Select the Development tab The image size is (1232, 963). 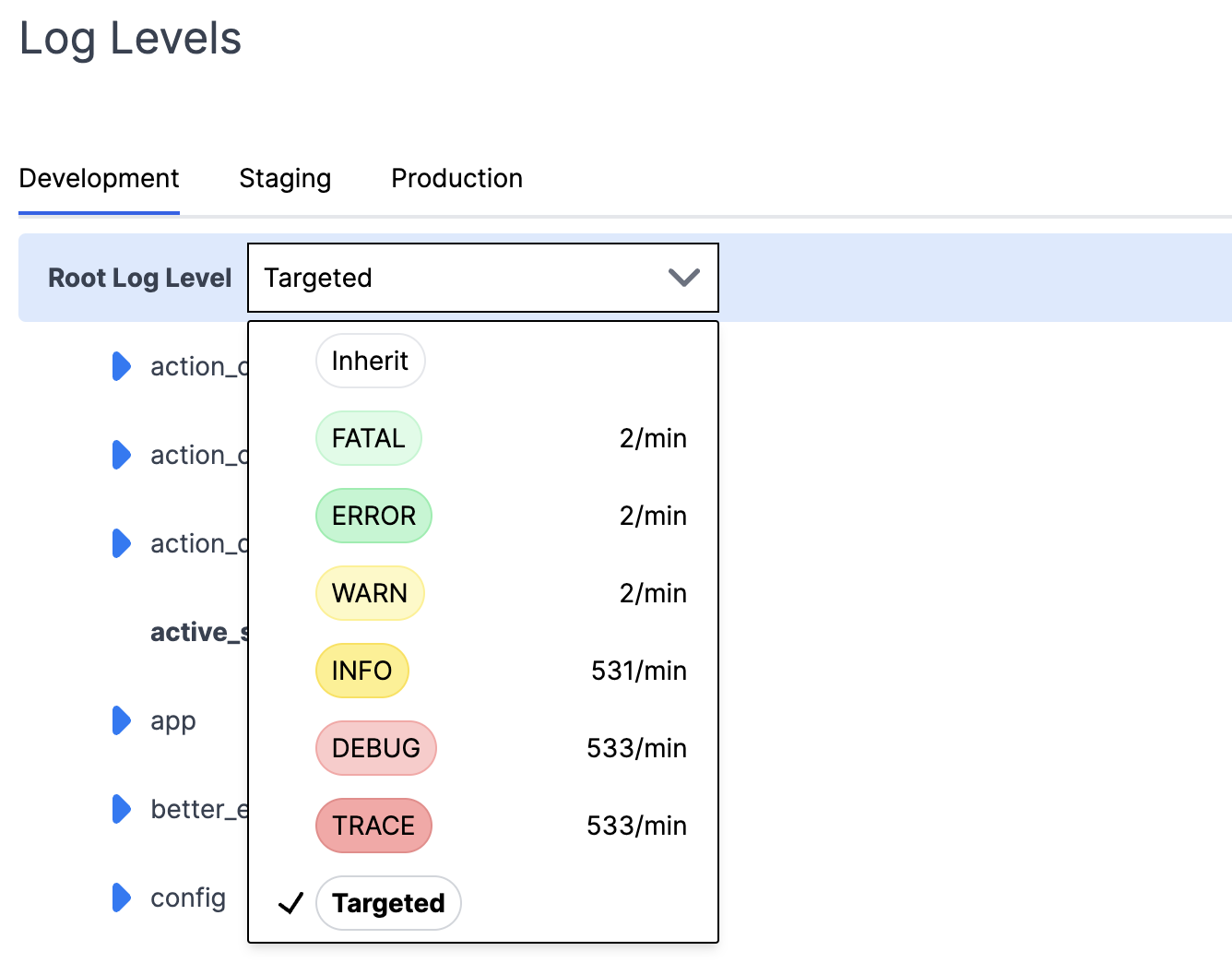(99, 178)
